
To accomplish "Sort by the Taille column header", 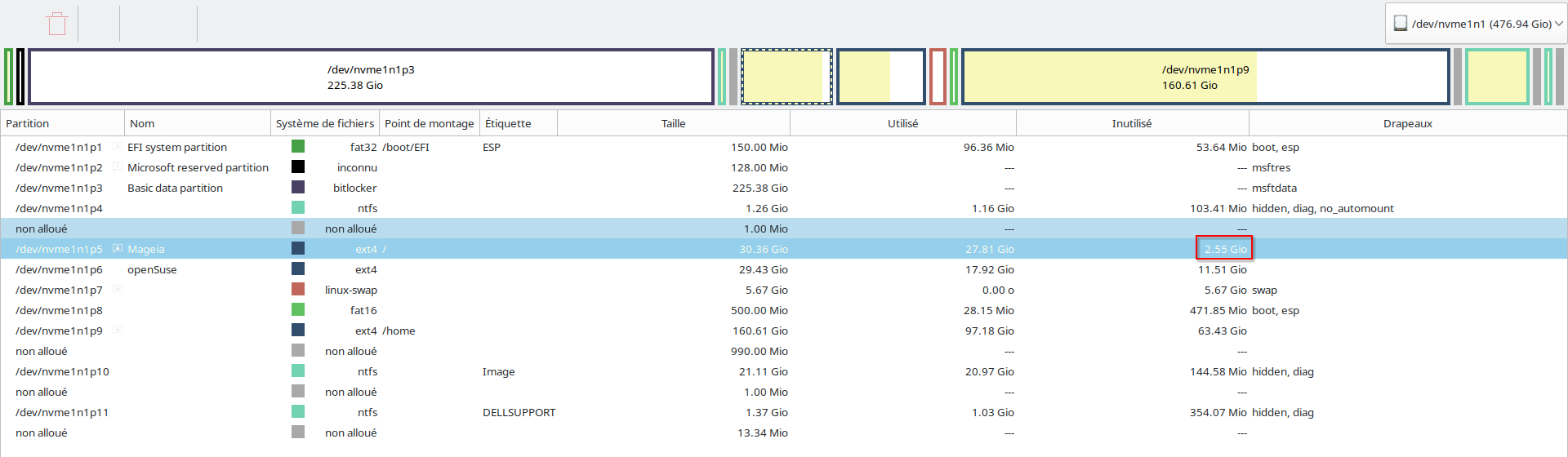I will click(674, 123).
